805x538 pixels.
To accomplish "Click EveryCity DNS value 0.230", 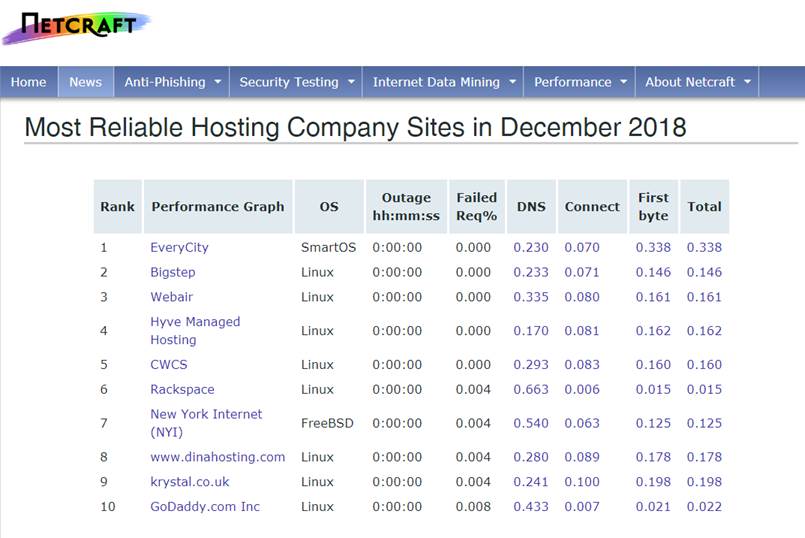I will point(531,247).
